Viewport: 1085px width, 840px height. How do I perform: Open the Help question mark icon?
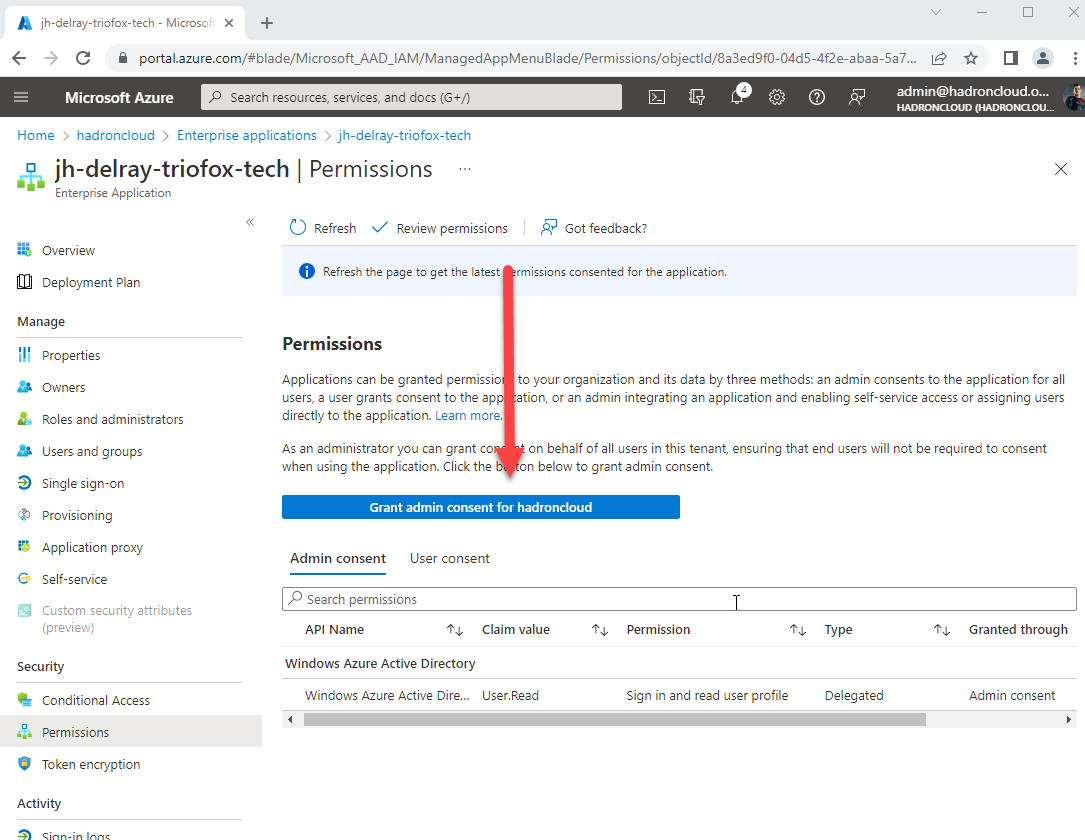pyautogui.click(x=817, y=98)
